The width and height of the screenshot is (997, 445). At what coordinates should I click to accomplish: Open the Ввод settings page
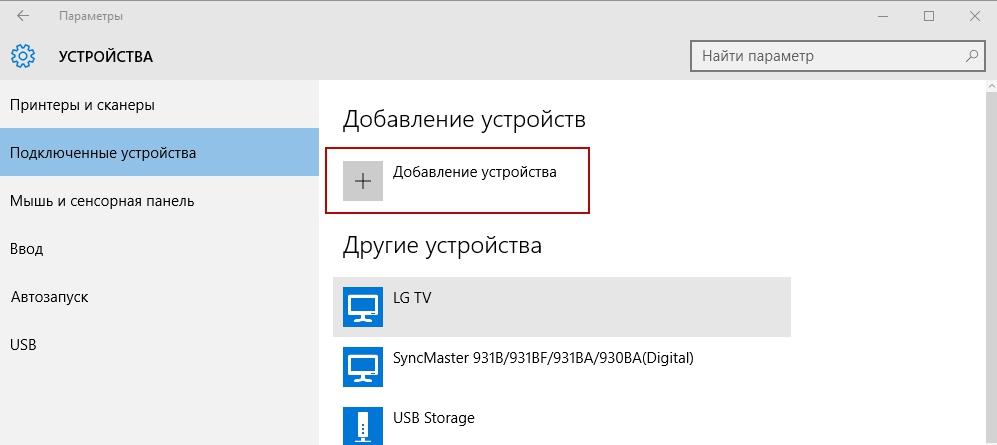(x=28, y=249)
